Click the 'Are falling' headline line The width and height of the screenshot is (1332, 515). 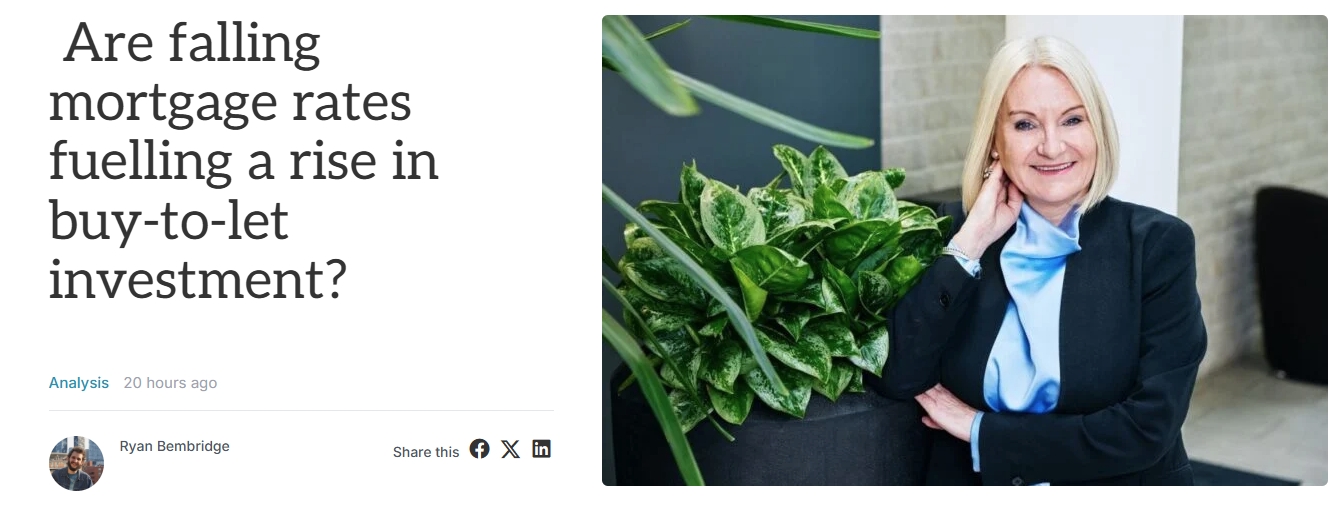point(192,44)
